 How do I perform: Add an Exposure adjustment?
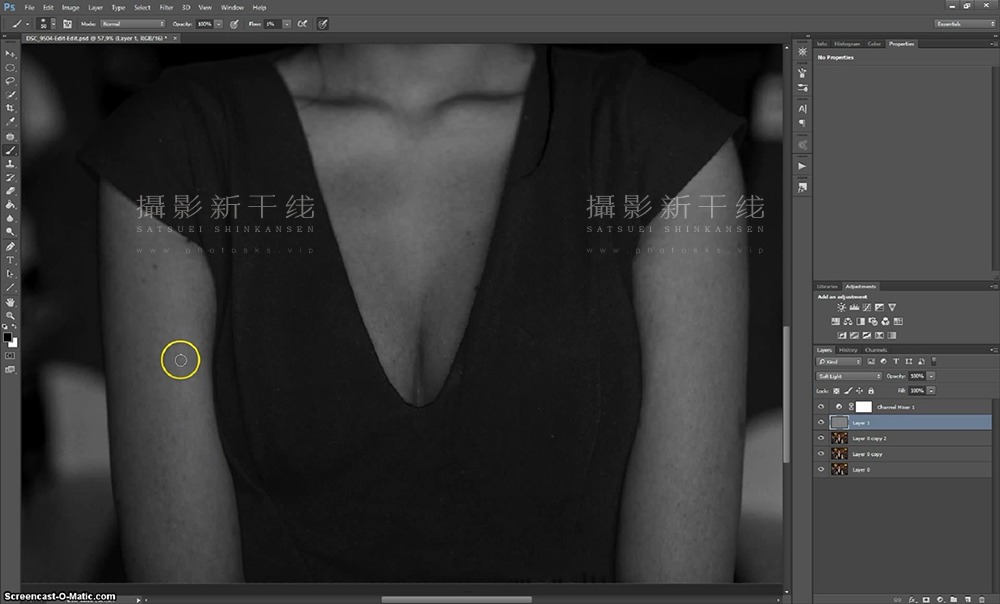(x=879, y=307)
